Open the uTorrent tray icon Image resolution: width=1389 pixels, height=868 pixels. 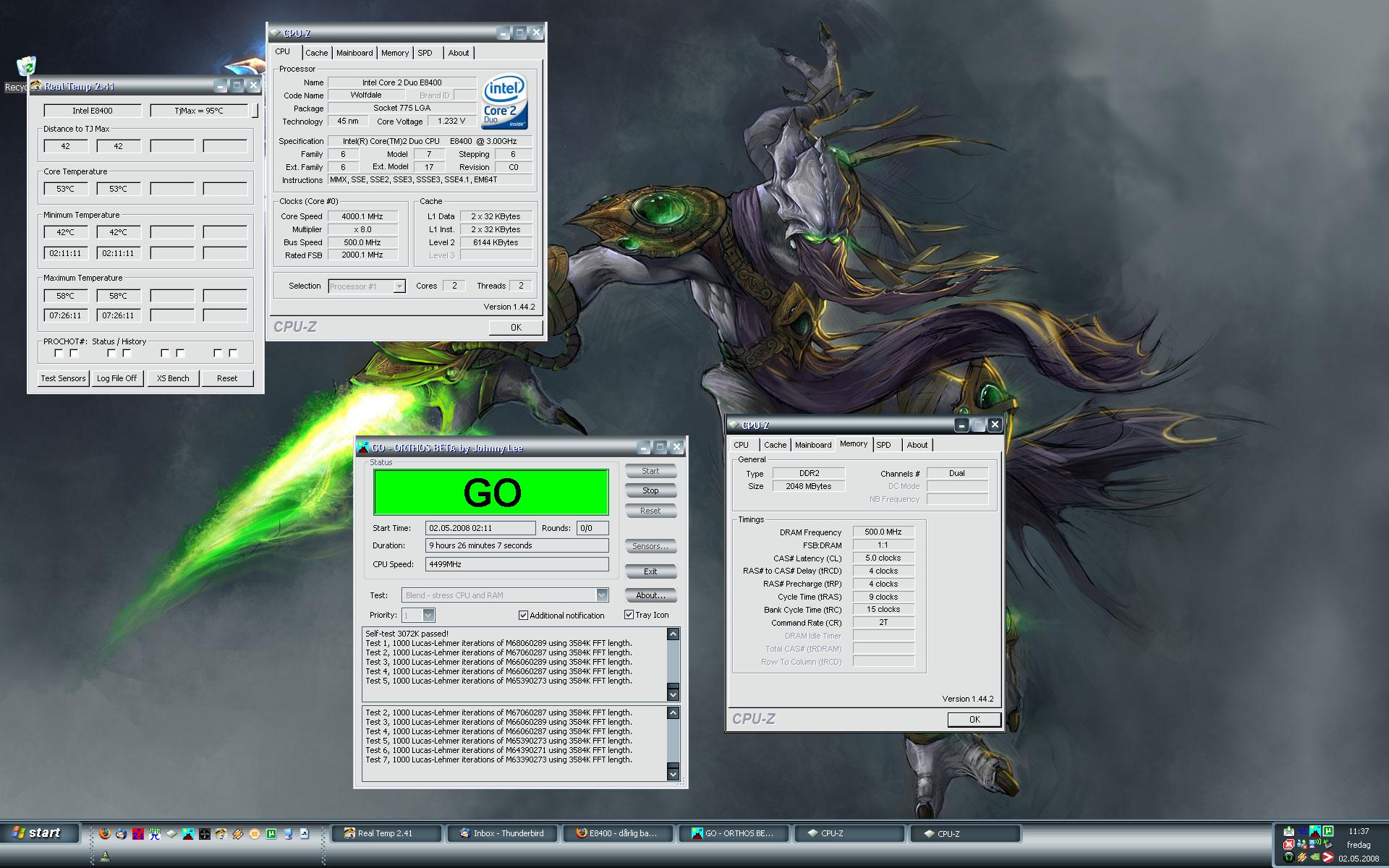pos(1328,831)
